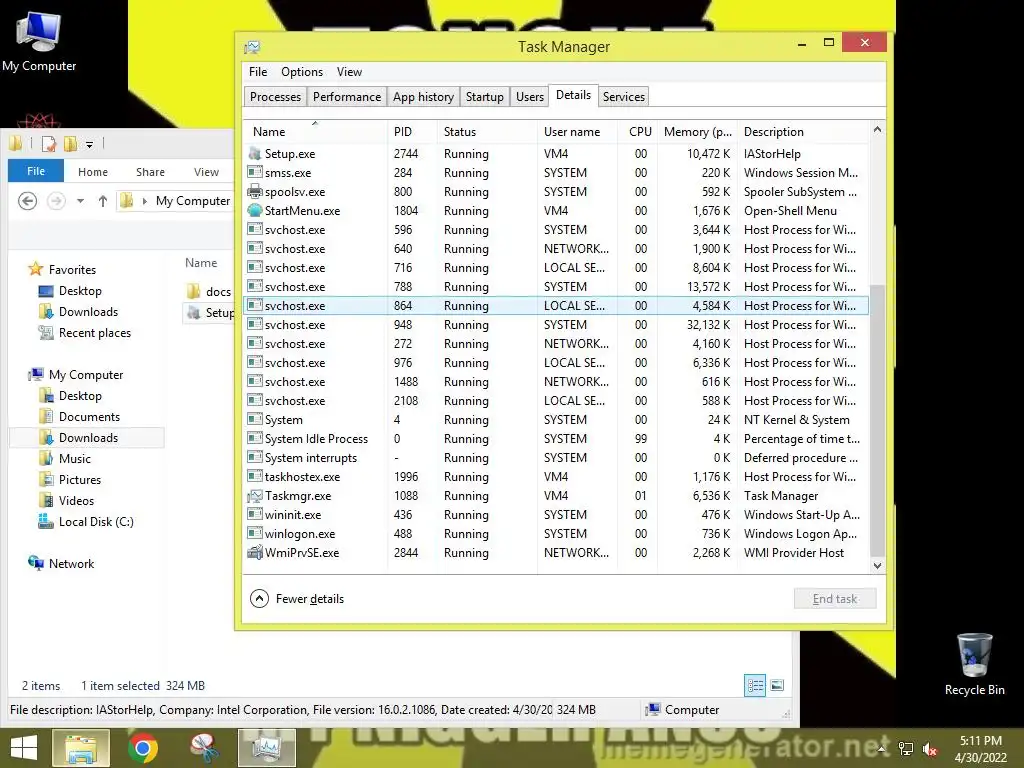Click the properties quick access toolbar icon

point(48,144)
